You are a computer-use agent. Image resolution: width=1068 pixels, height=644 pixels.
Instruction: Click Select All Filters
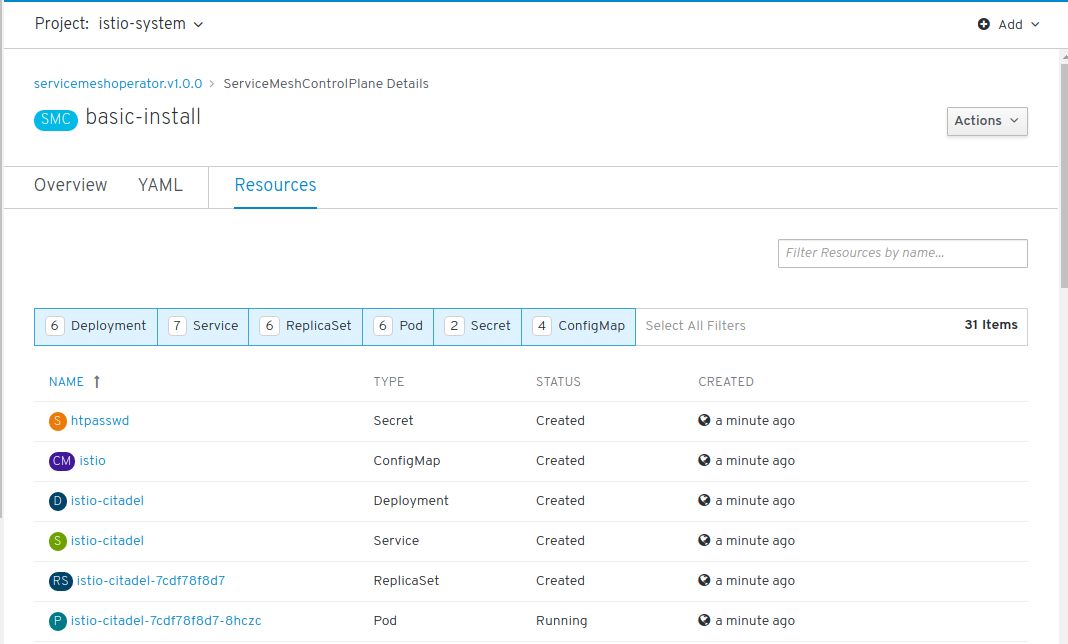695,326
